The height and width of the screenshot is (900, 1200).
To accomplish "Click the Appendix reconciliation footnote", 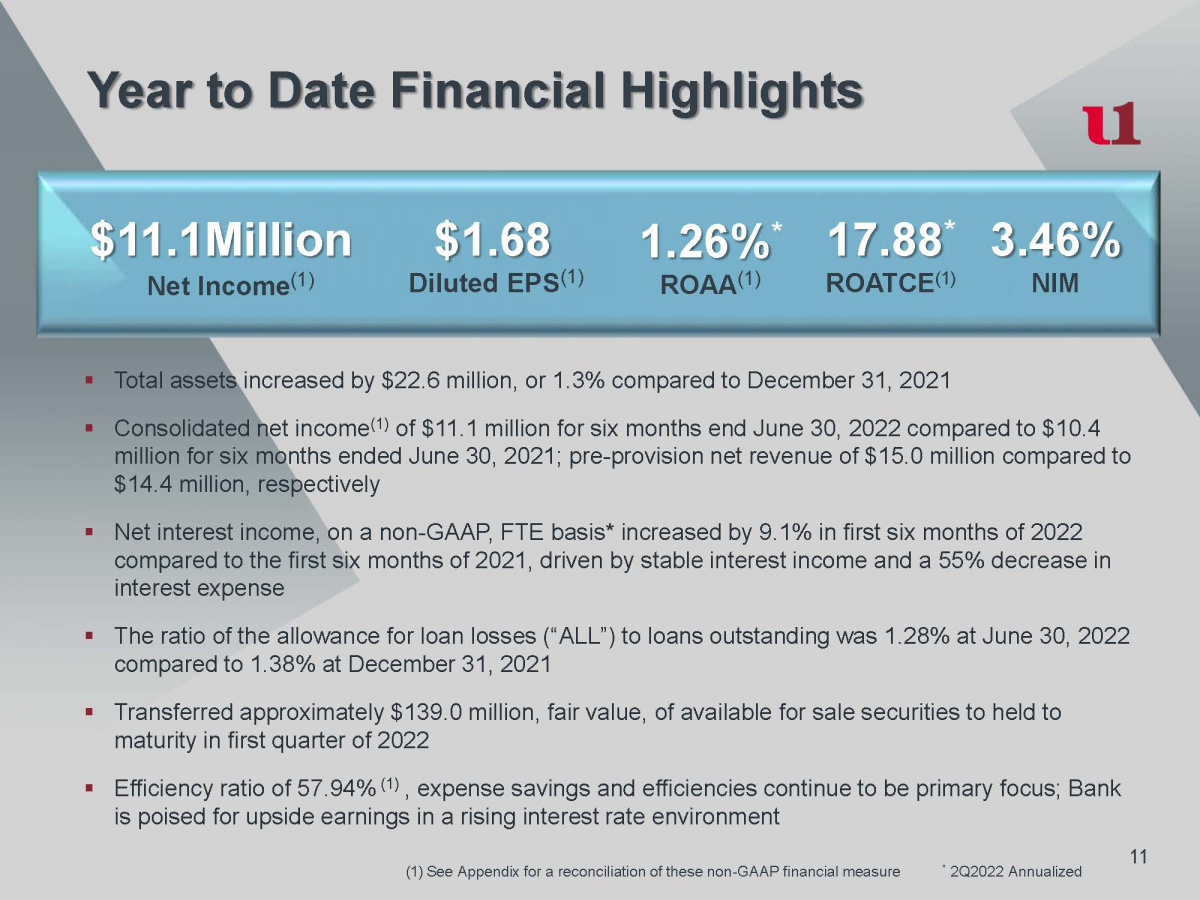I will tap(652, 872).
